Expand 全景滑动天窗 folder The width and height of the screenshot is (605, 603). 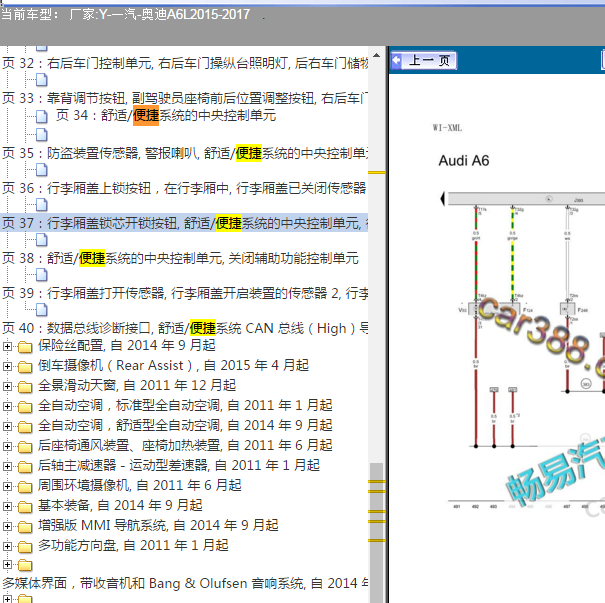7,386
